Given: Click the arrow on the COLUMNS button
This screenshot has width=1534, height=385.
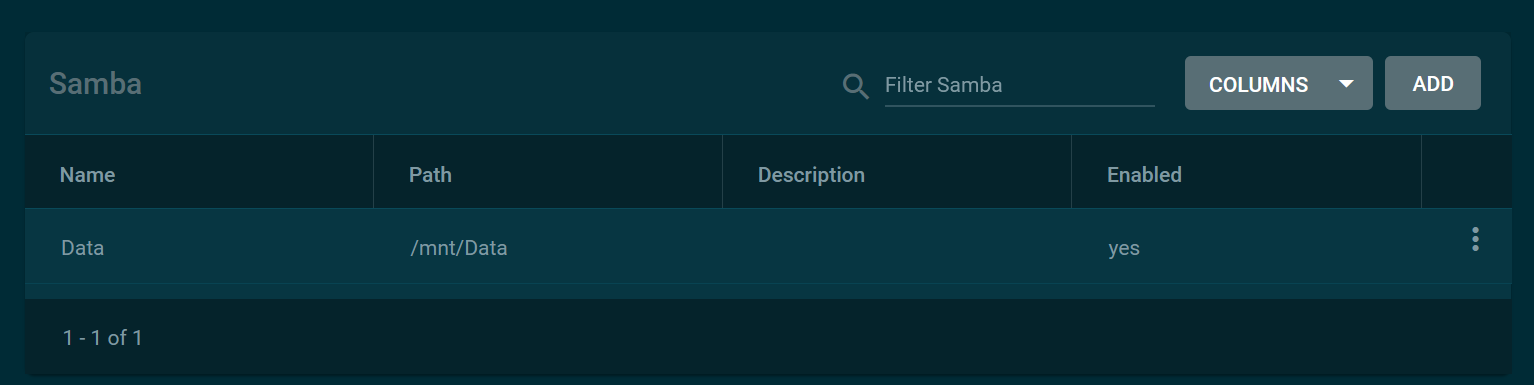Looking at the screenshot, I should click(x=1346, y=84).
